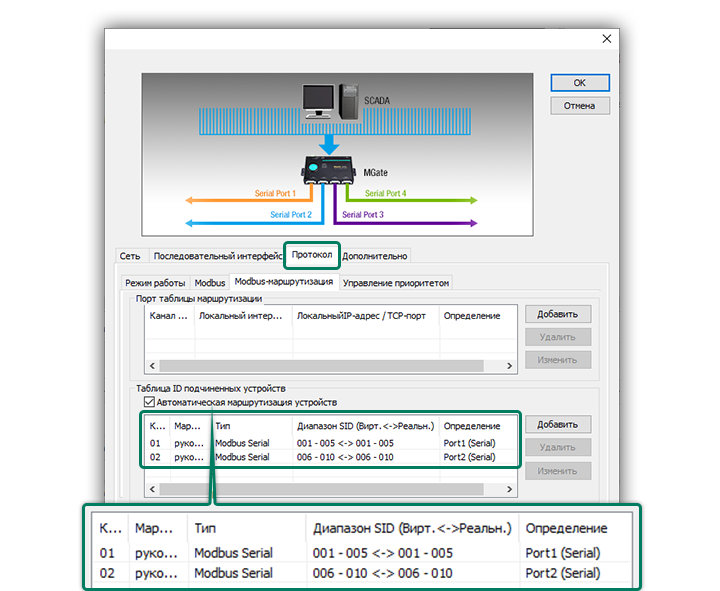This screenshot has width=720, height=591.
Task: Switch to the 'Сеть' tab
Action: [x=129, y=256]
